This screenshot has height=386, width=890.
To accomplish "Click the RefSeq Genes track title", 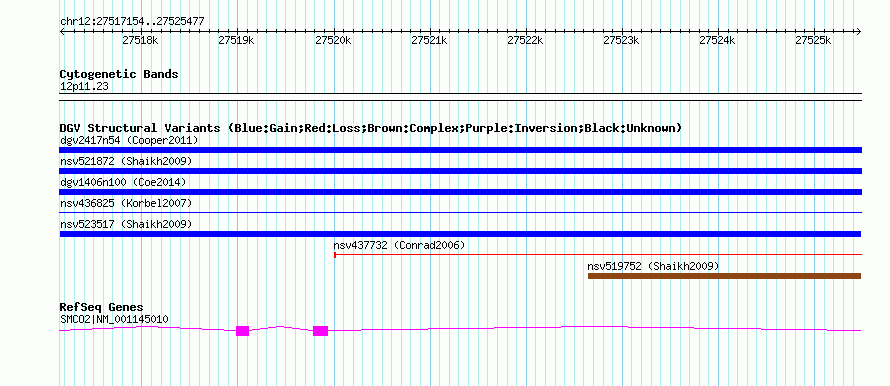I will [101, 308].
